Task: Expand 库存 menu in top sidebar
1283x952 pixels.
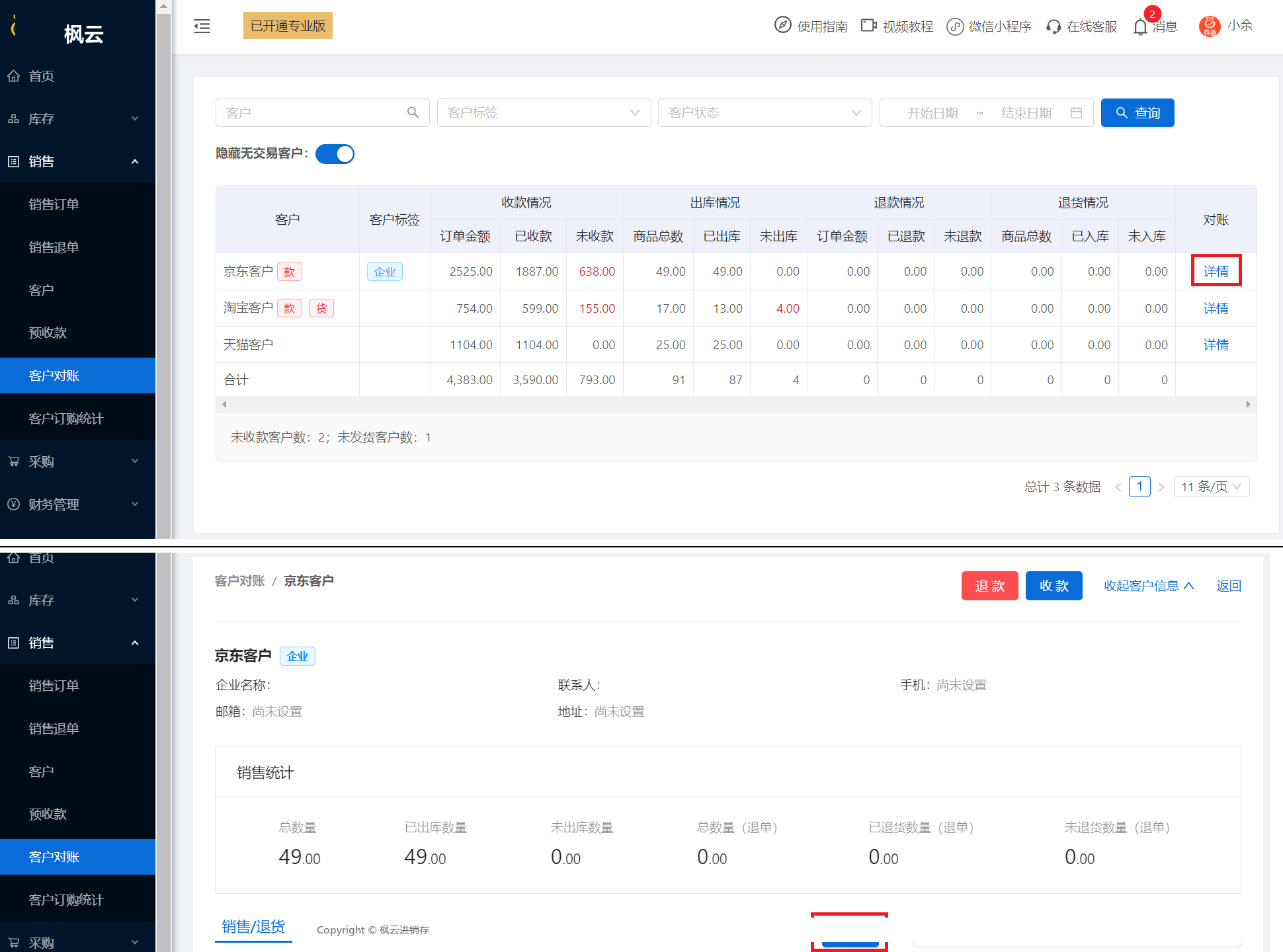Action: tap(77, 119)
